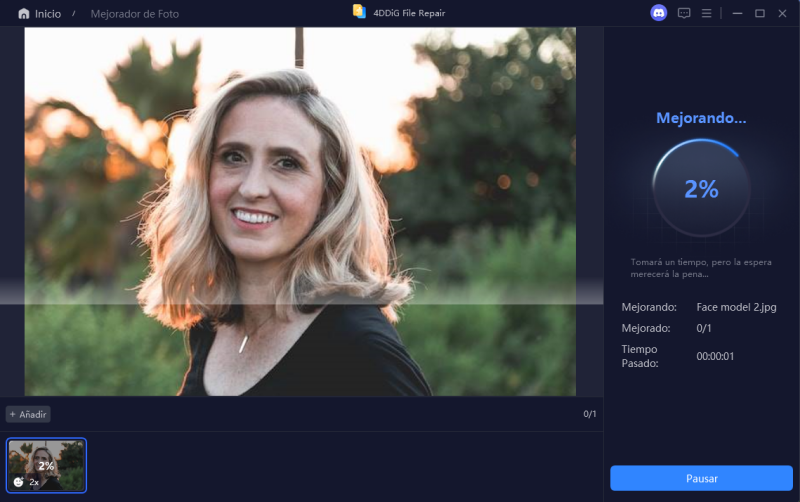800x502 pixels.
Task: Click the Mejorado: 0/1 value
Action: (x=704, y=328)
